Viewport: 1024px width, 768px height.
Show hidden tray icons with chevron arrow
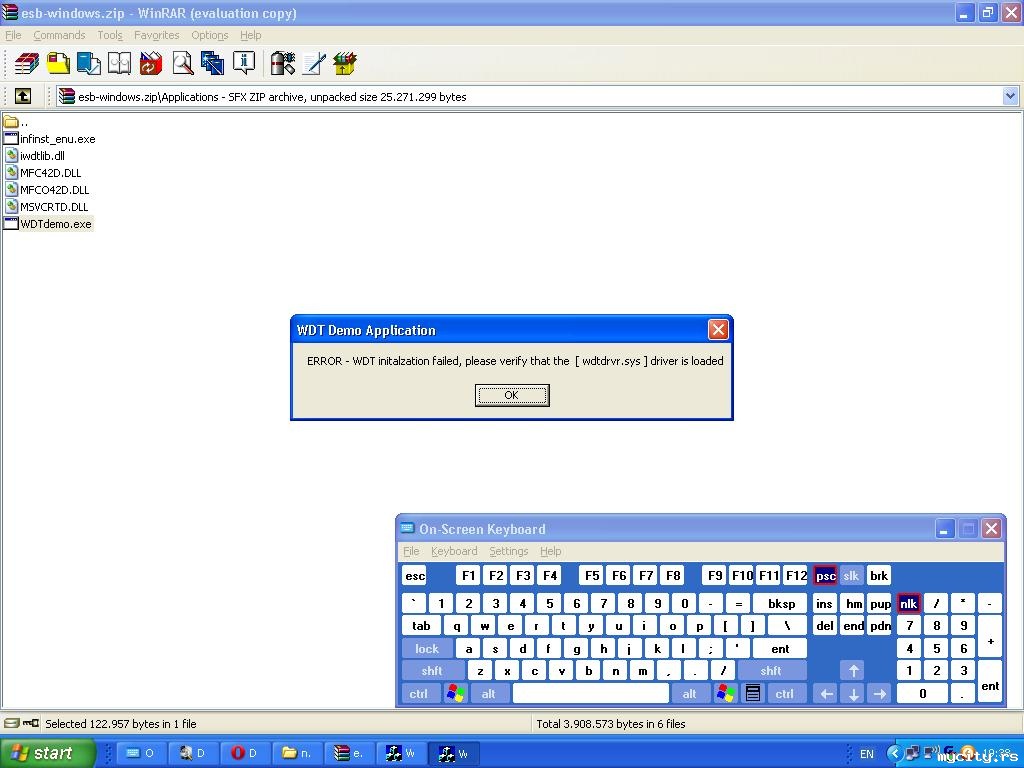pyautogui.click(x=895, y=753)
